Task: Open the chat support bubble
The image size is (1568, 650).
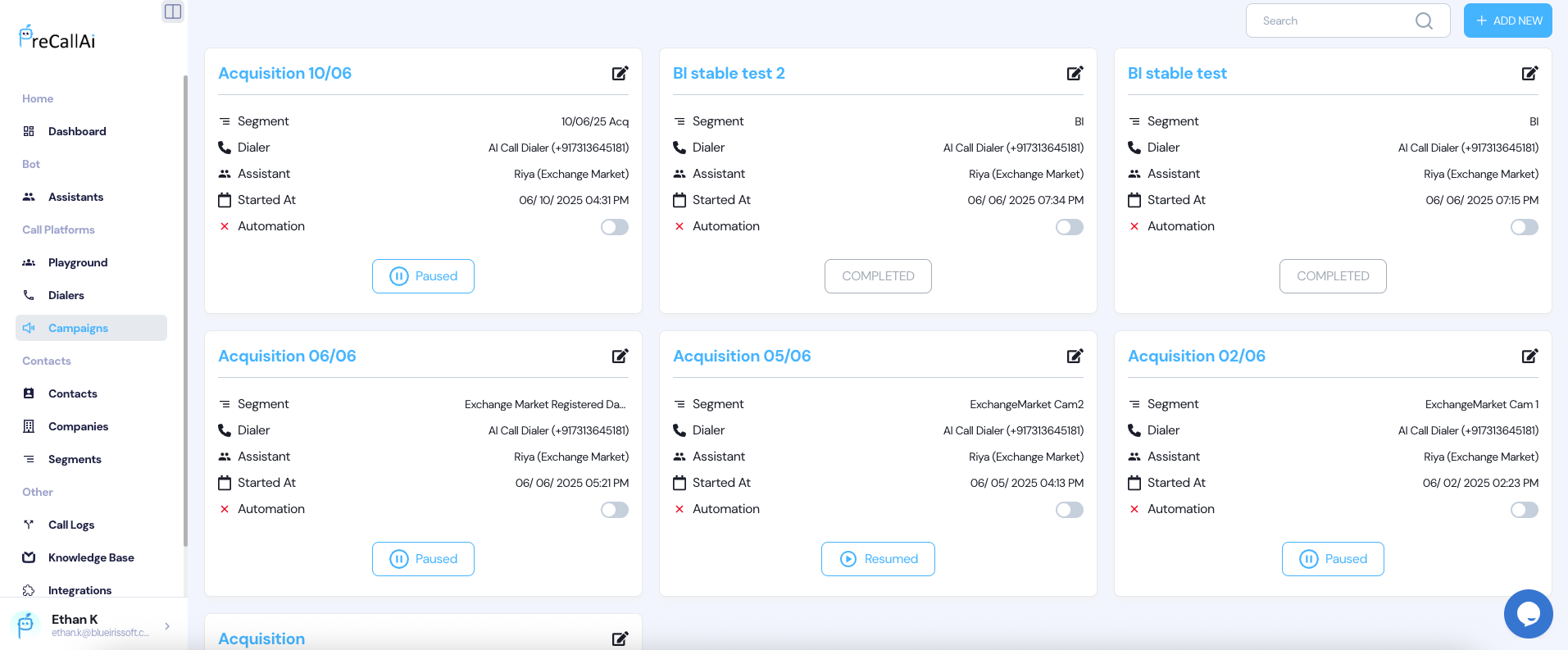Action: click(1528, 613)
